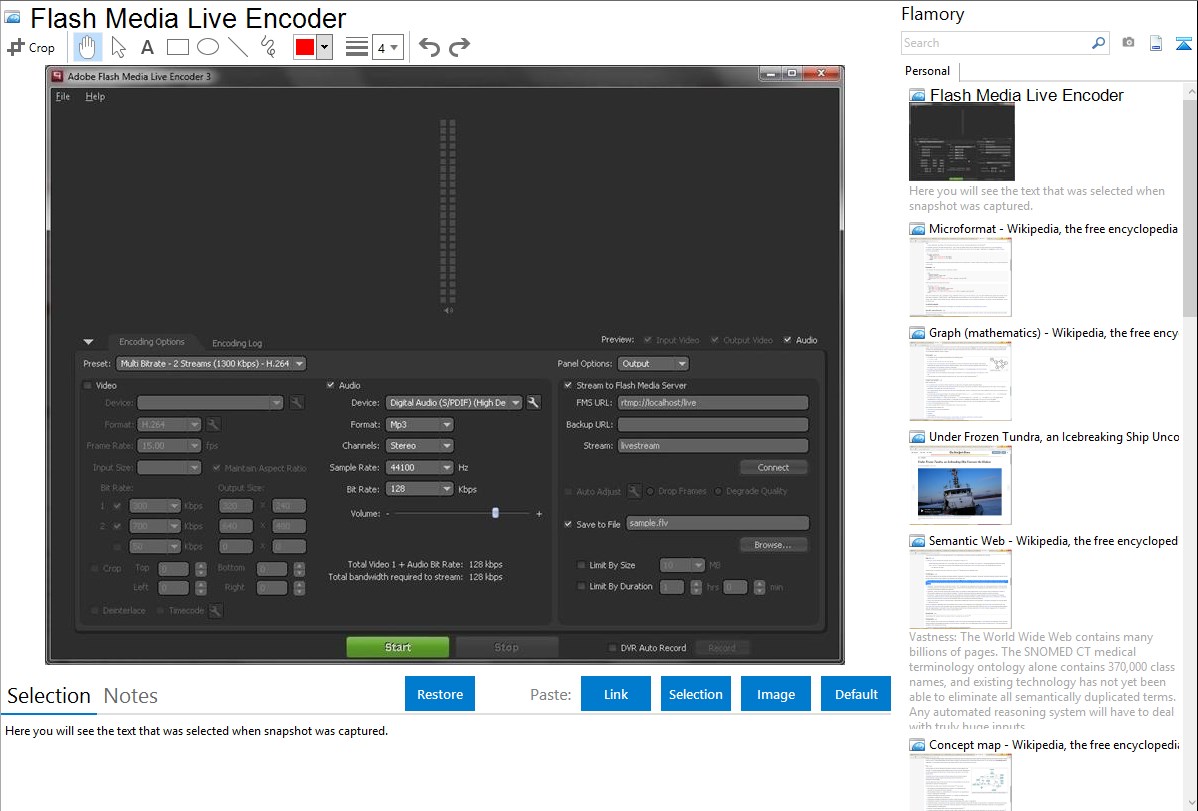The image size is (1198, 811).
Task: Click the red color swatch
Action: tap(305, 47)
